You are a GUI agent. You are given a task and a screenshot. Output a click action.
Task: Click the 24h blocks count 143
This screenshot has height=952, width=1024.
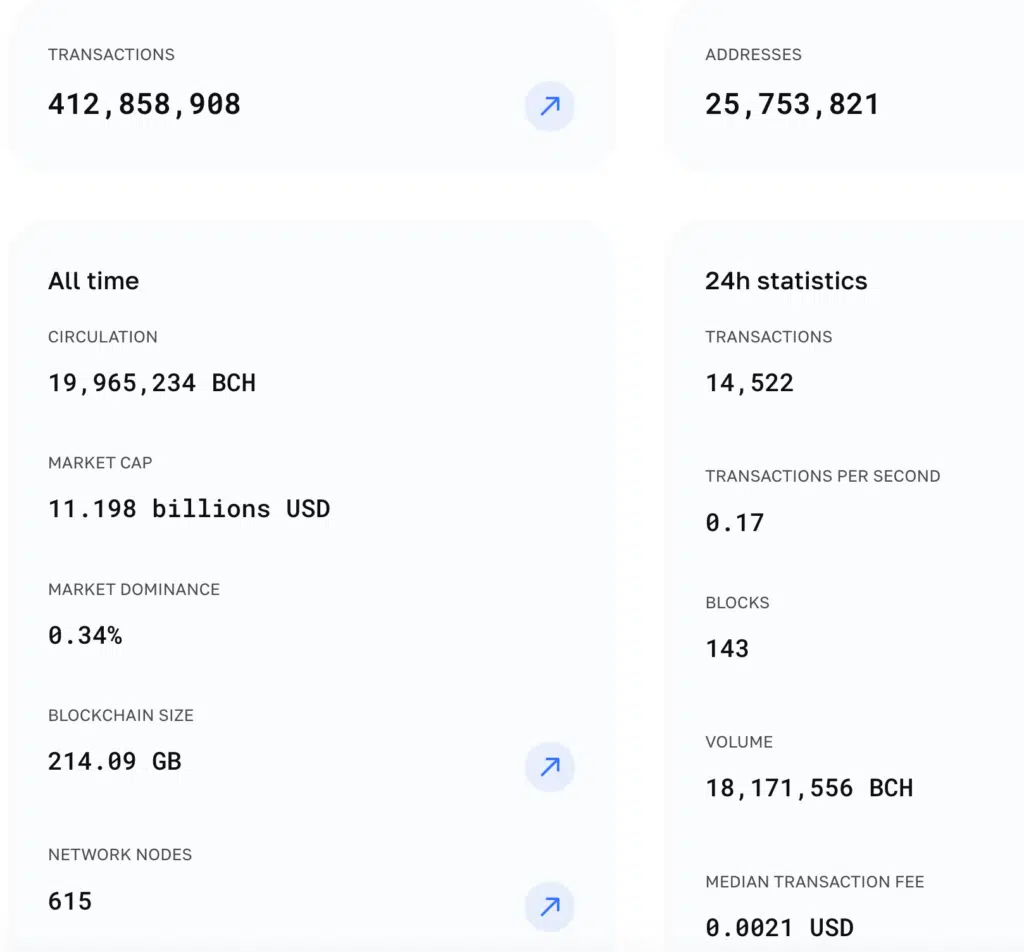click(727, 649)
